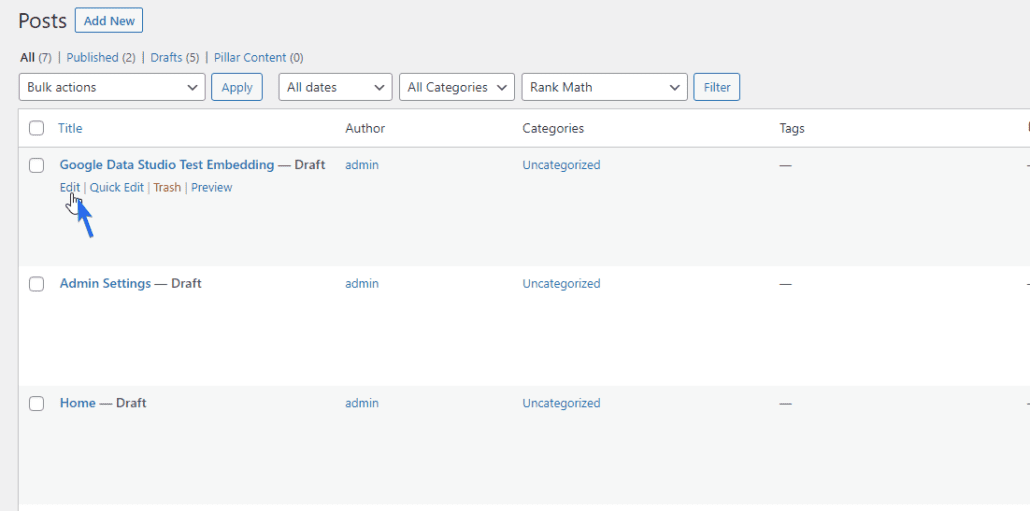
Task: Check the Google Data Studio post checkbox
Action: (x=37, y=165)
